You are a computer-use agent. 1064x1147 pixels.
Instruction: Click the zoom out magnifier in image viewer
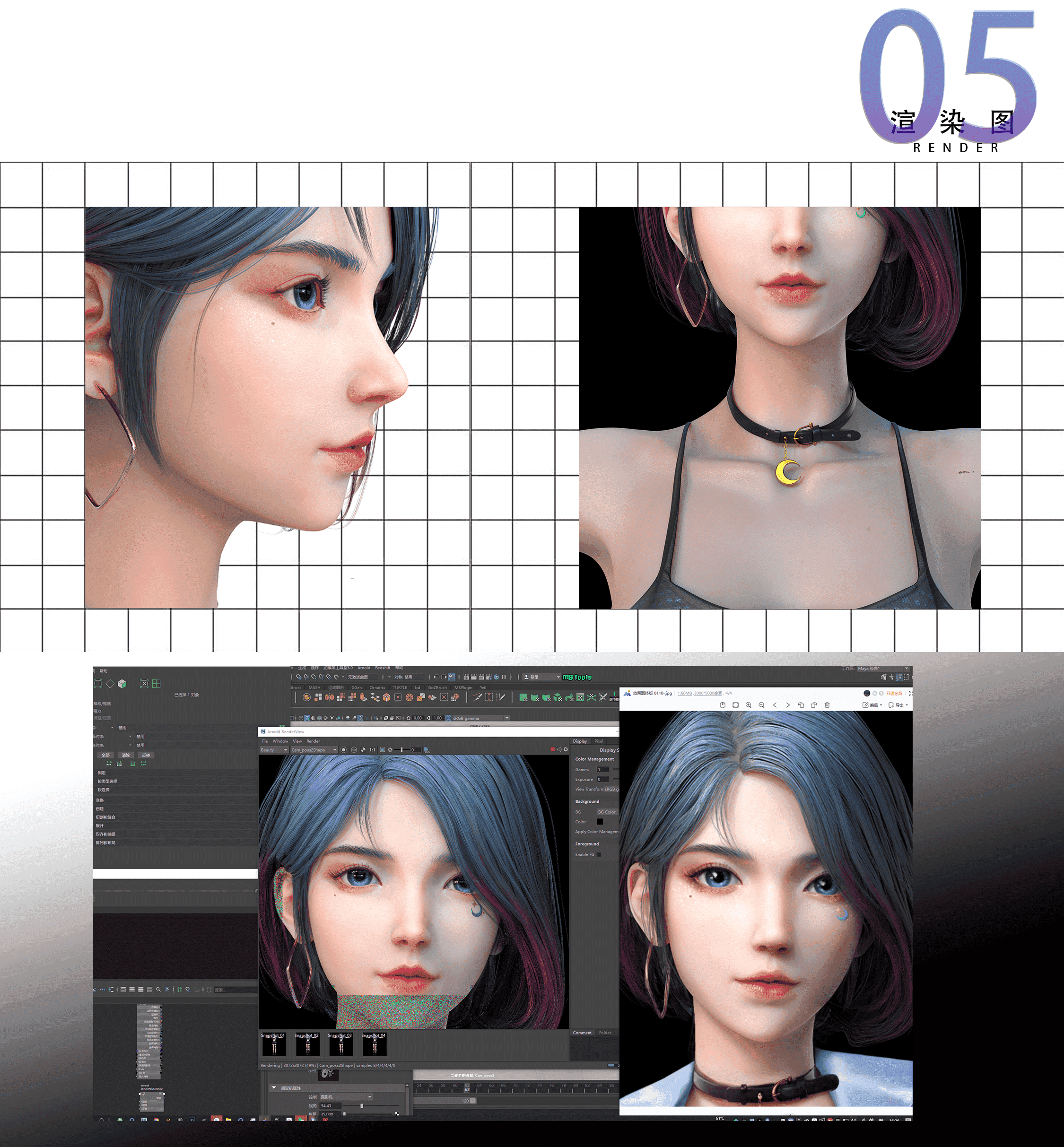[x=761, y=705]
